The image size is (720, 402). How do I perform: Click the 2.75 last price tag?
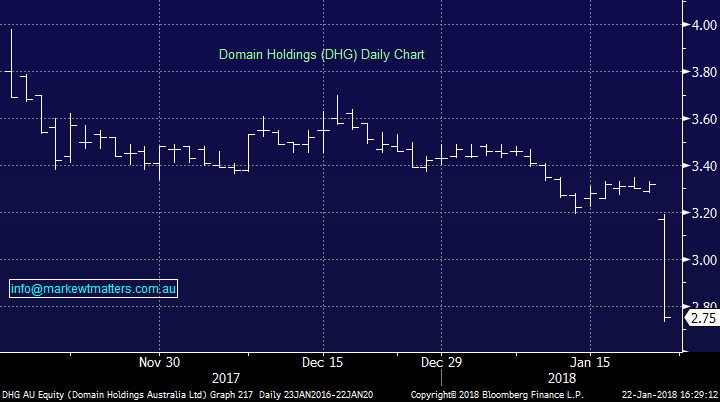(702, 318)
